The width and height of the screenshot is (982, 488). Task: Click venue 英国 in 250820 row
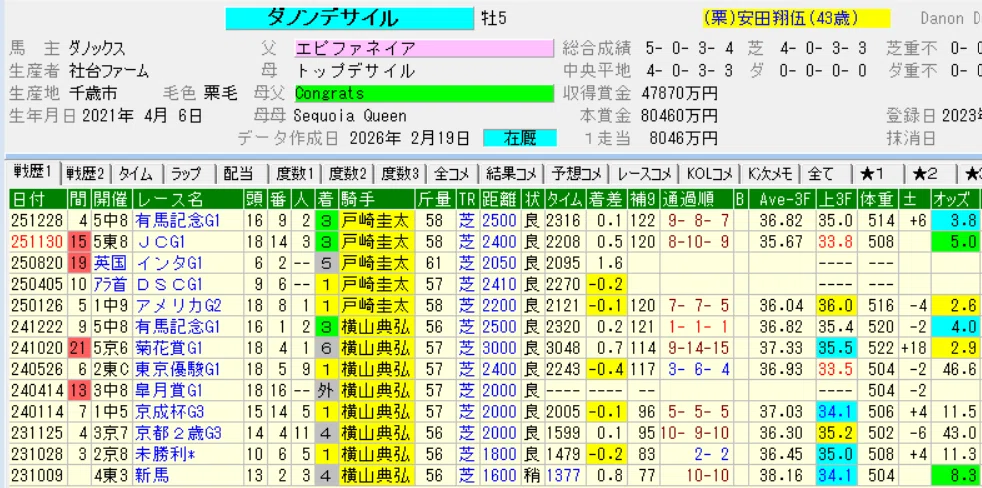coord(110,263)
